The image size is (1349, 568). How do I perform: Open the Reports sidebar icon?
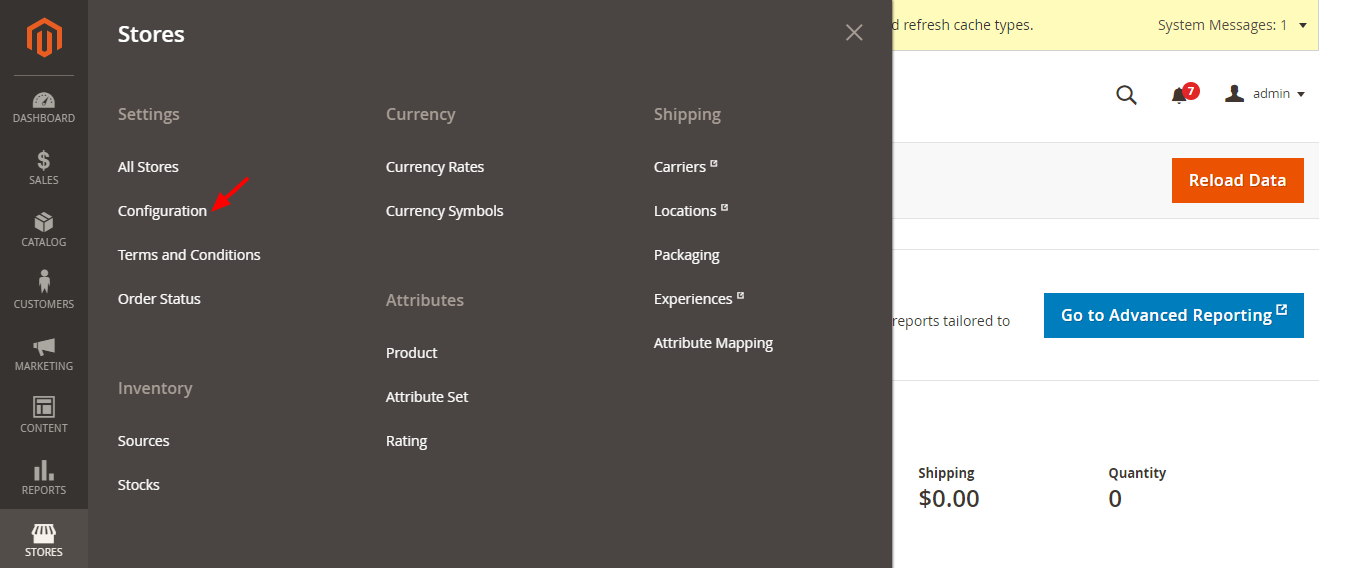[x=44, y=478]
